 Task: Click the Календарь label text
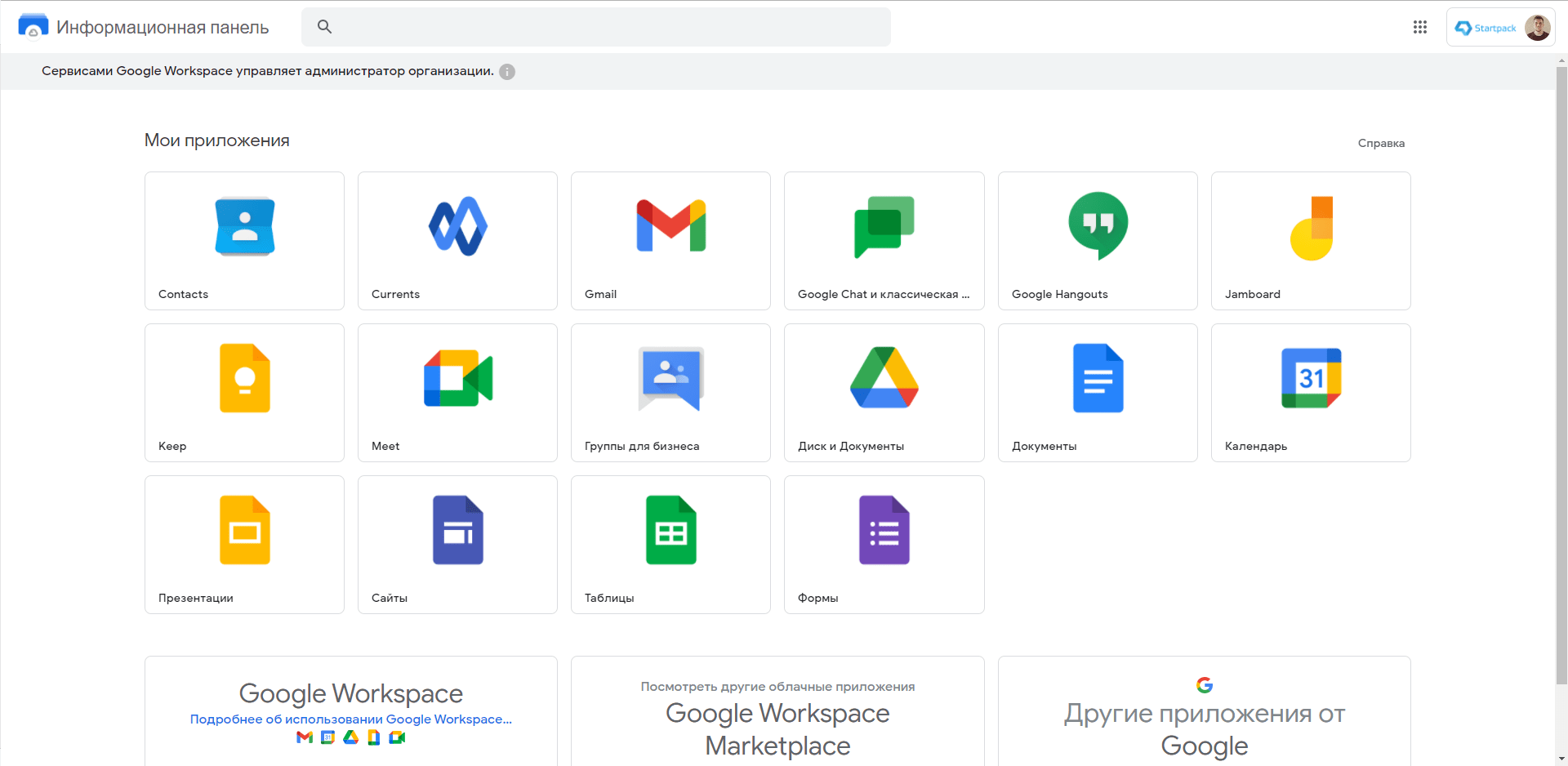pos(1256,446)
